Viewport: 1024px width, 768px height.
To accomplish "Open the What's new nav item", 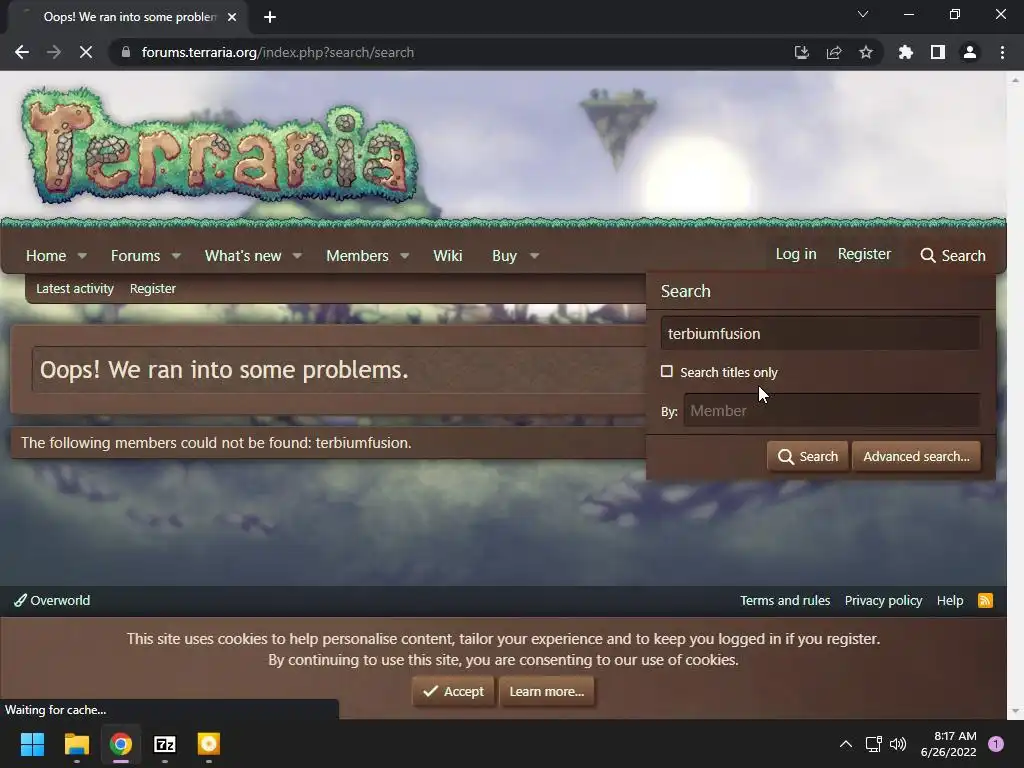I will [x=243, y=255].
